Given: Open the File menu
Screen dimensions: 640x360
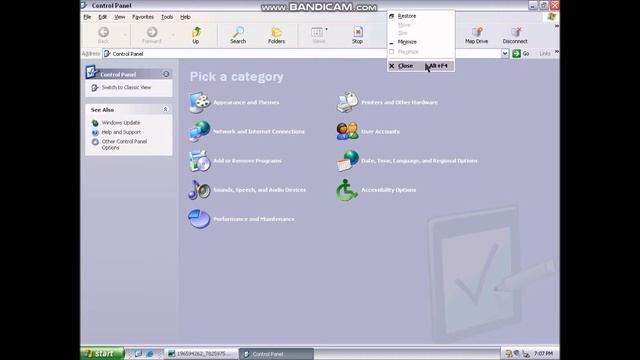Looking at the screenshot, I should [x=87, y=17].
